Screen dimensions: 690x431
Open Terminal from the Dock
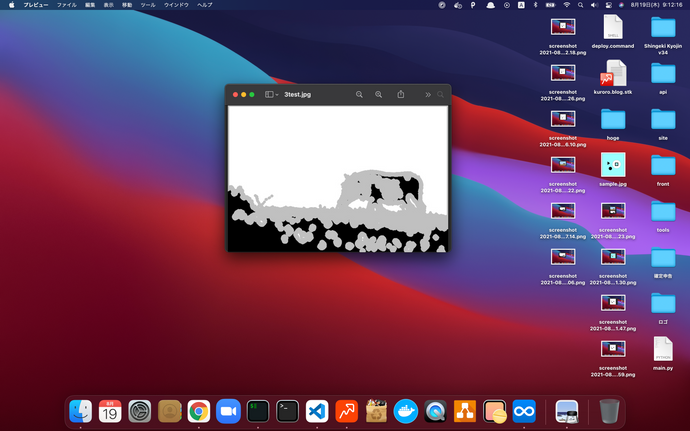287,411
